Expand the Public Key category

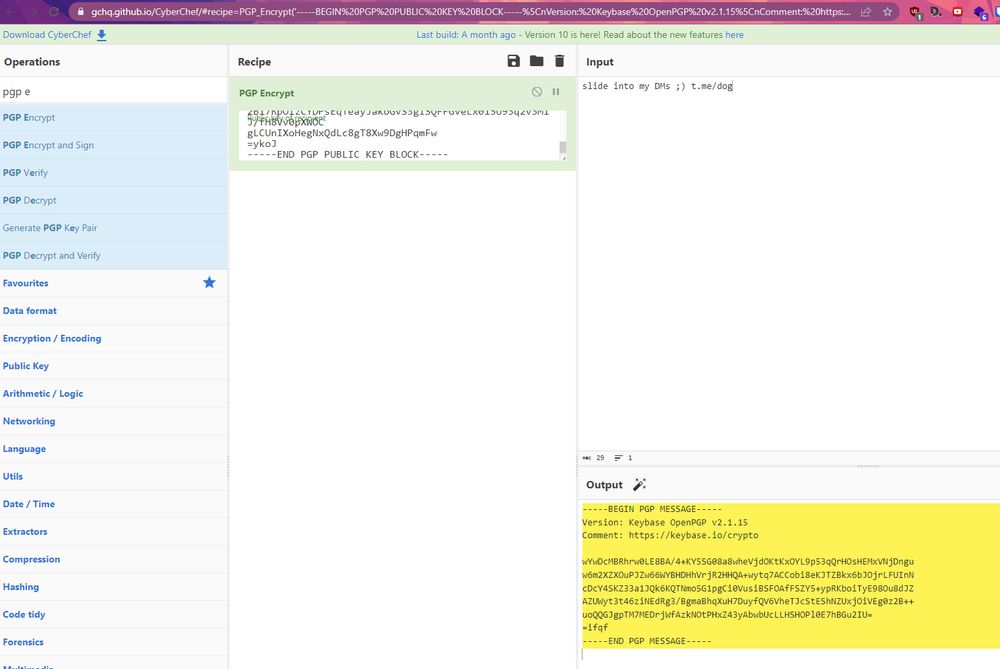click(114, 366)
